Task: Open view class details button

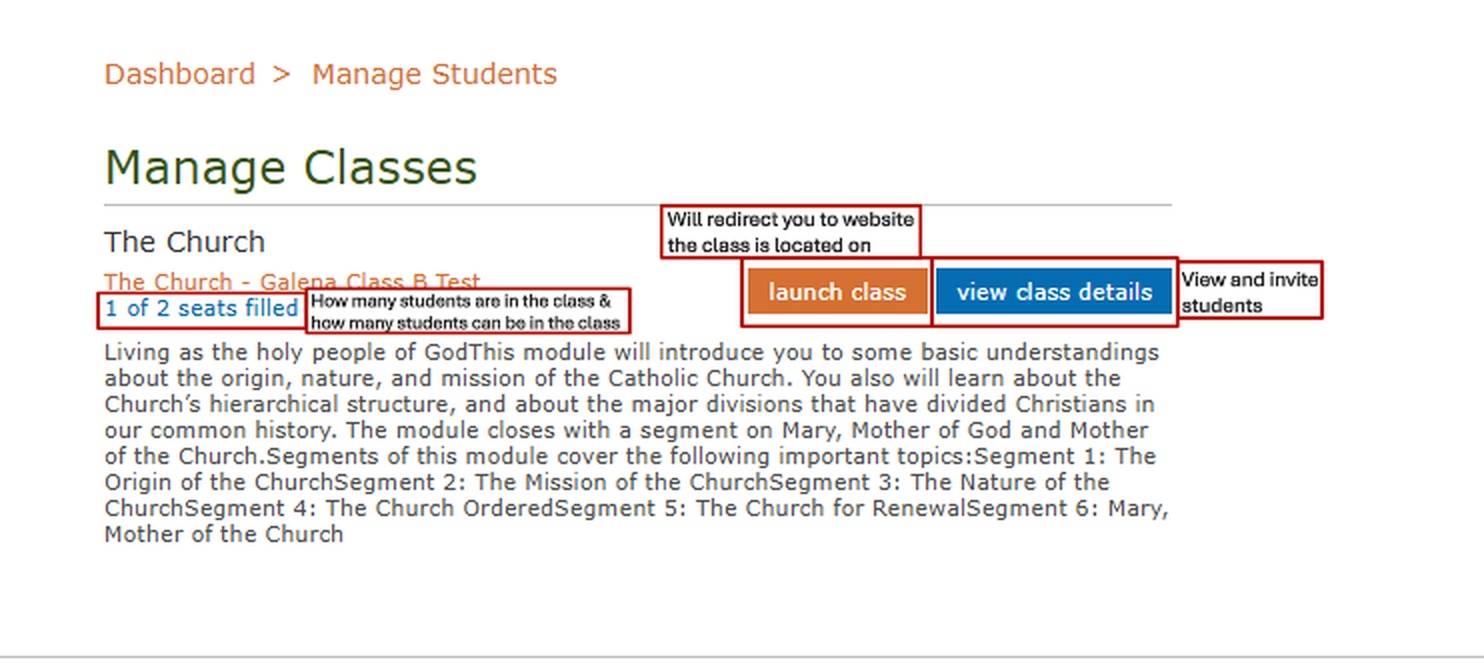Action: coord(1054,292)
